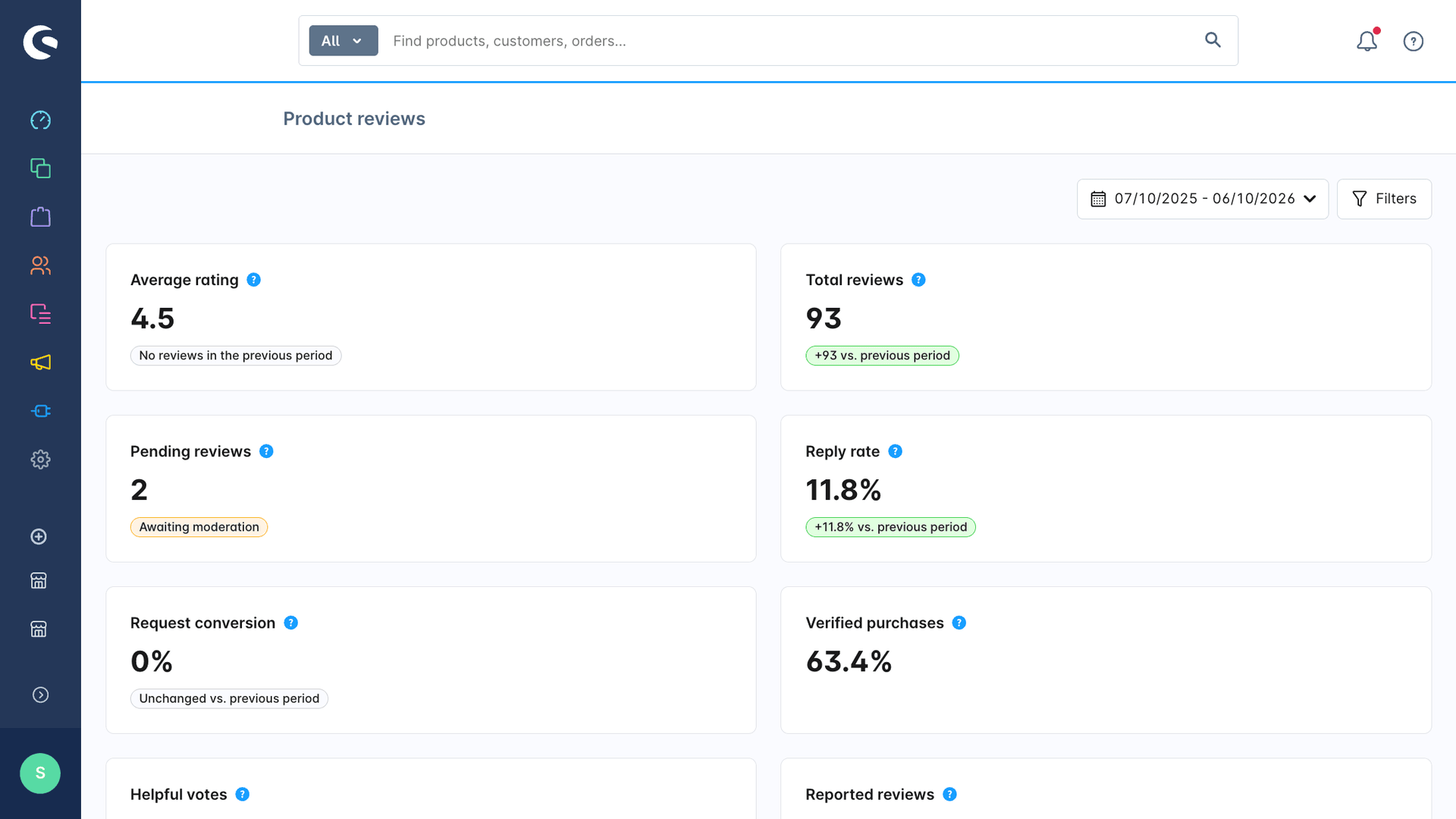Show help tooltip for Average rating
The width and height of the screenshot is (1456, 819).
[x=254, y=280]
